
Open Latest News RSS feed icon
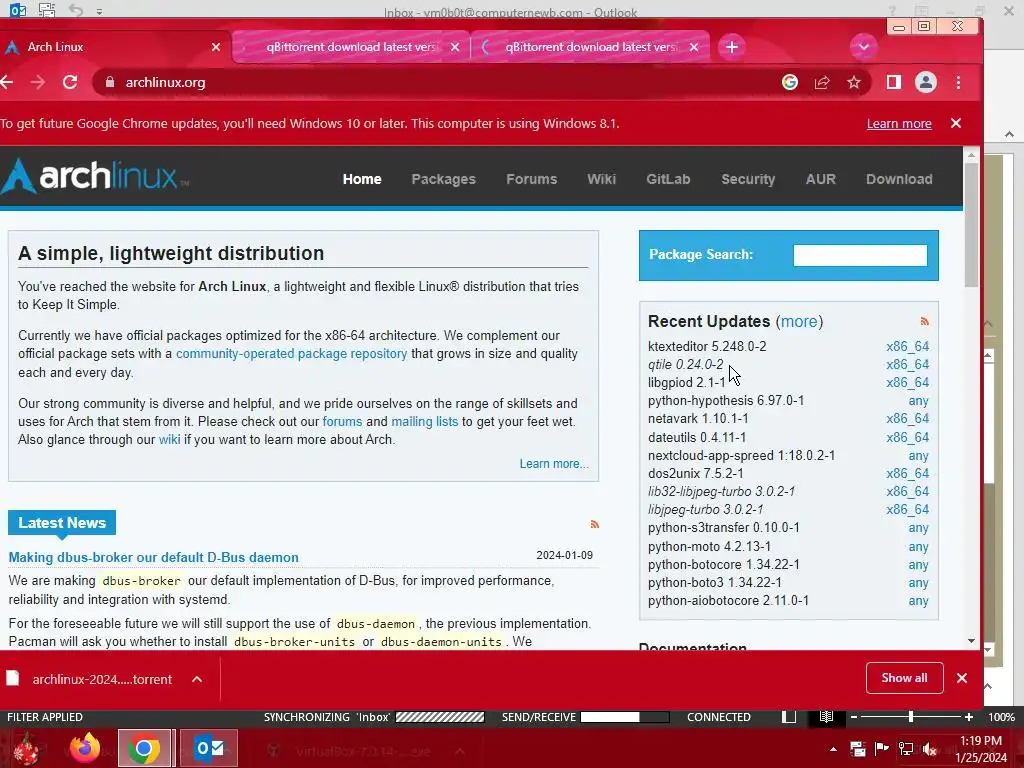click(594, 524)
